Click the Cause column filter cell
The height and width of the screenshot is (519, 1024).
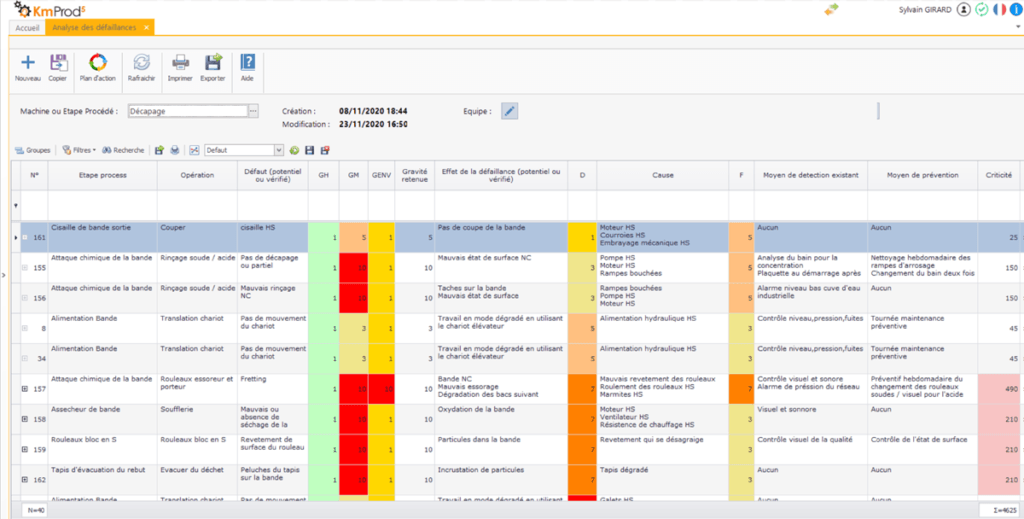click(x=663, y=206)
